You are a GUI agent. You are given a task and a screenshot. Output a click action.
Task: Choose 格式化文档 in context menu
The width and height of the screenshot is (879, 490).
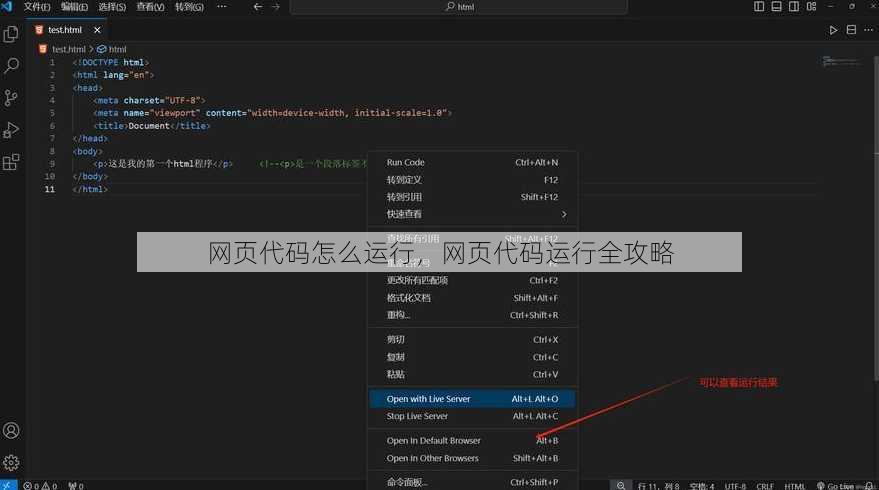[472, 298]
